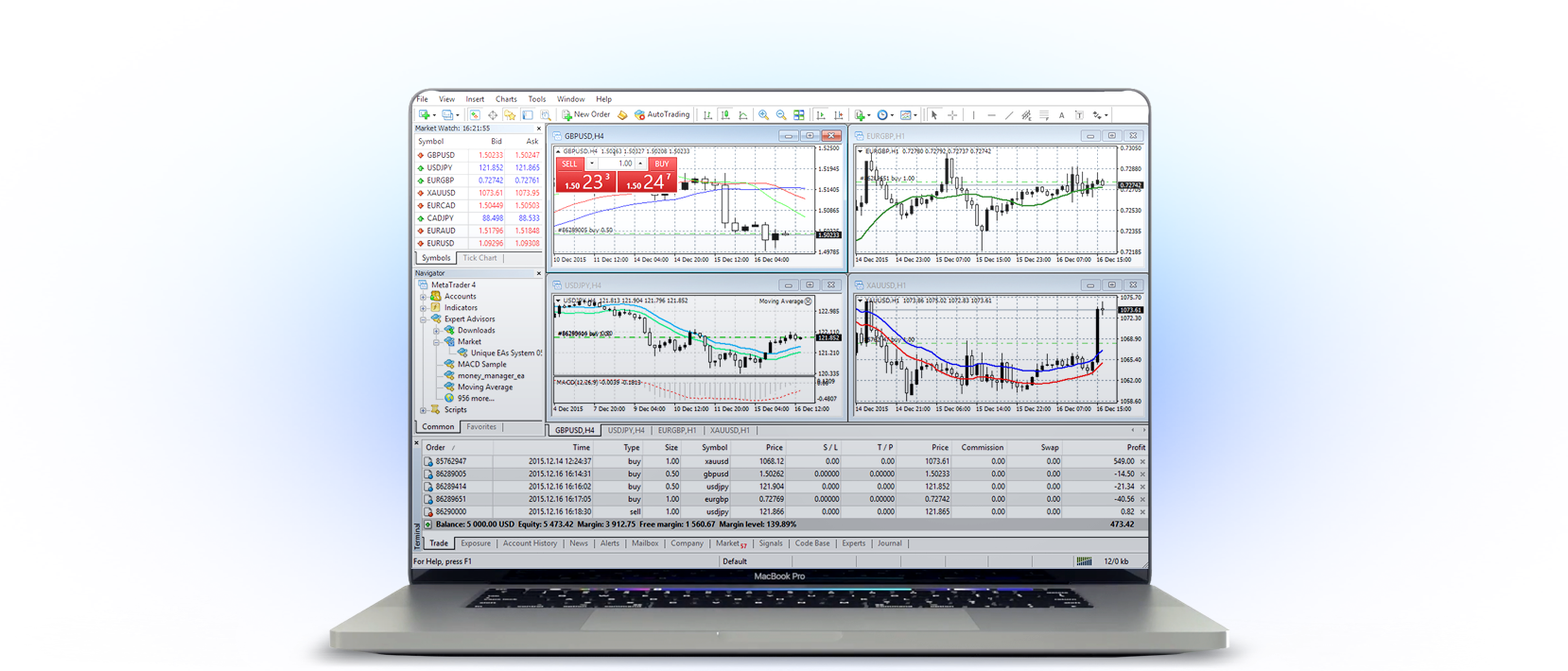Toggle the AutoTrading button

click(x=662, y=115)
